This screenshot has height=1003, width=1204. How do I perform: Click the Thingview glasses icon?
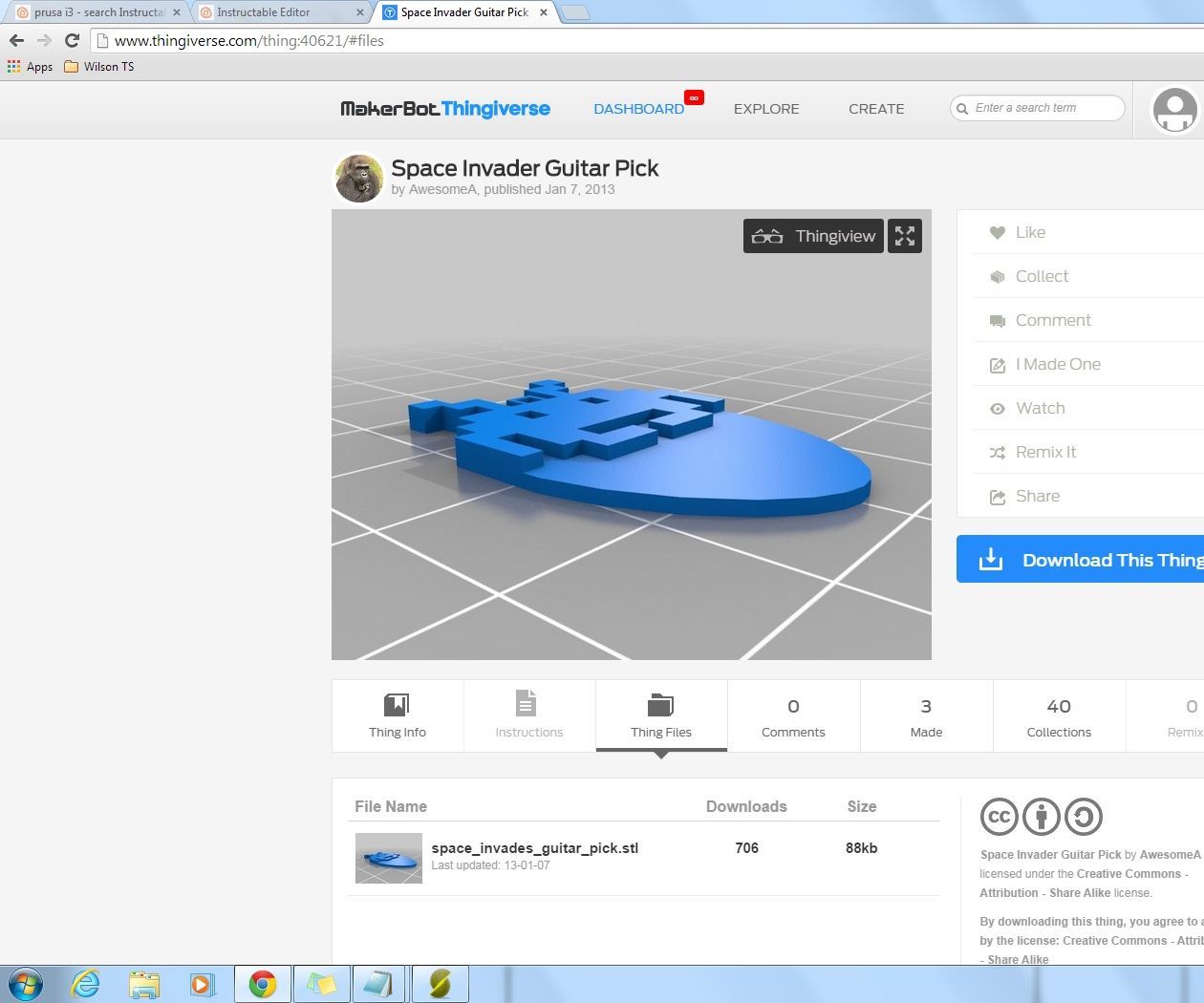(x=767, y=236)
